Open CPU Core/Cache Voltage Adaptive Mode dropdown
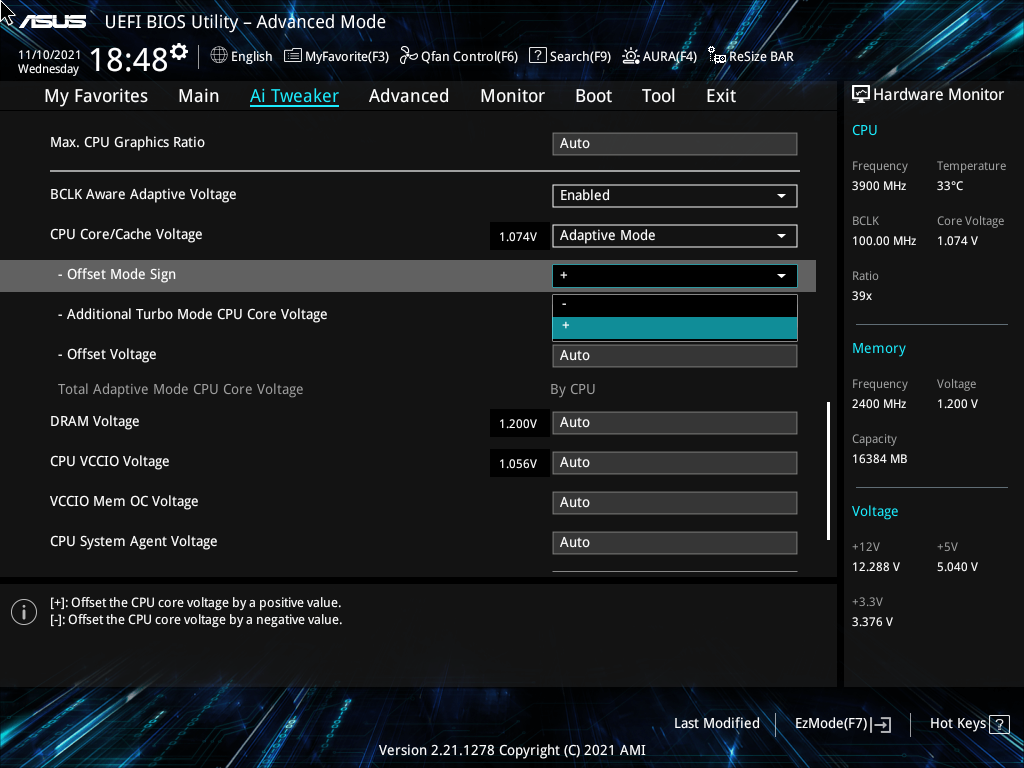Image resolution: width=1024 pixels, height=768 pixels. click(675, 236)
